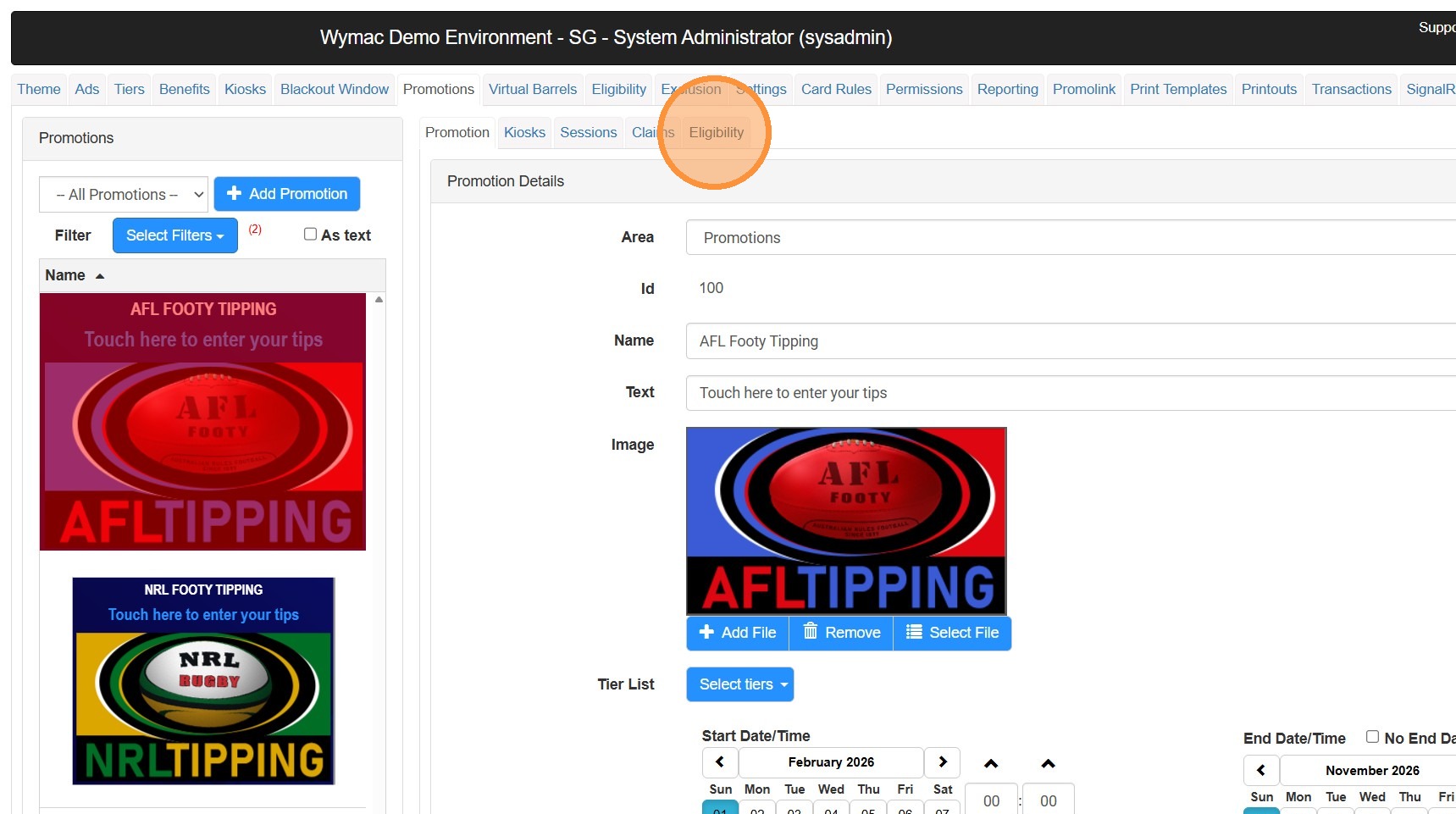Switch to the Virtual Barrels tab
The width and height of the screenshot is (1456, 814).
point(532,89)
